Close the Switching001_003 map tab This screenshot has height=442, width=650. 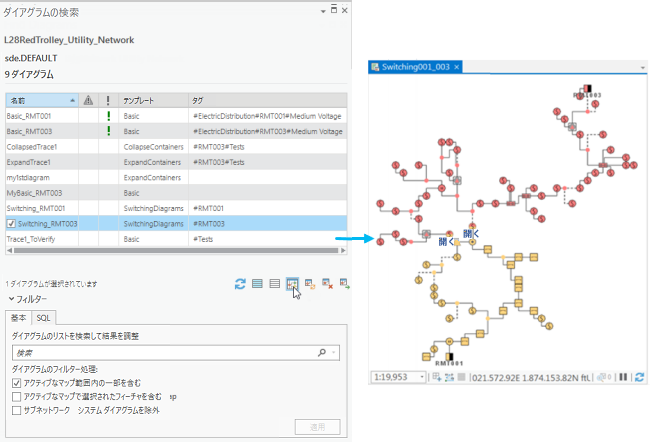coord(456,67)
